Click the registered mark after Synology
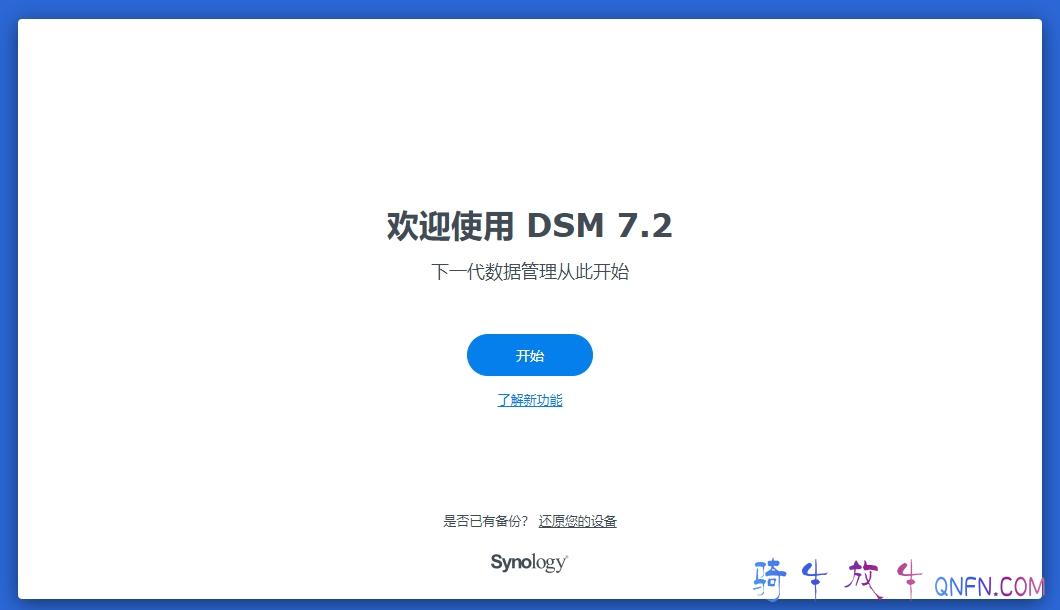 tap(567, 557)
